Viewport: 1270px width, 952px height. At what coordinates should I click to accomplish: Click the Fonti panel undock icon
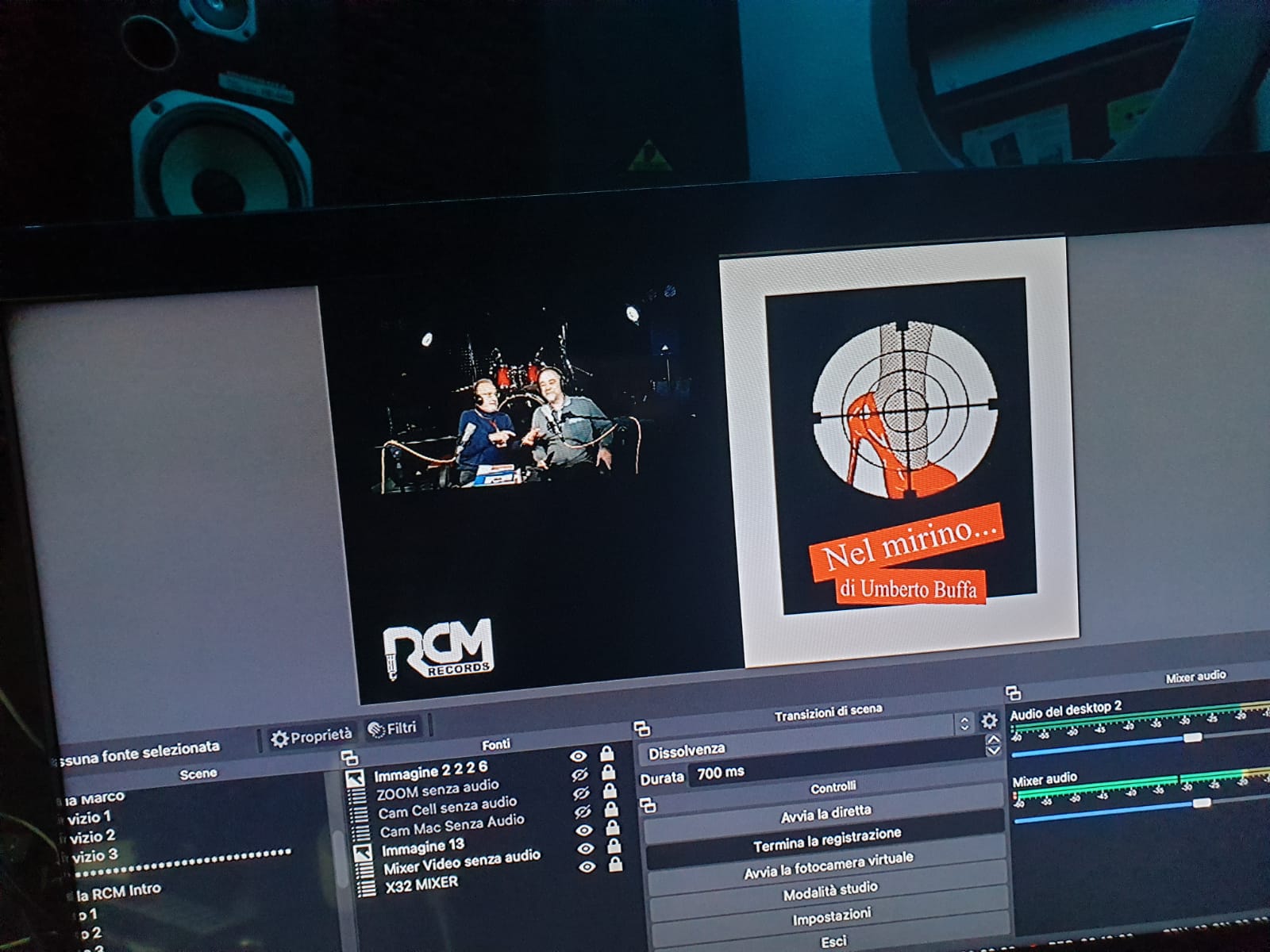348,758
